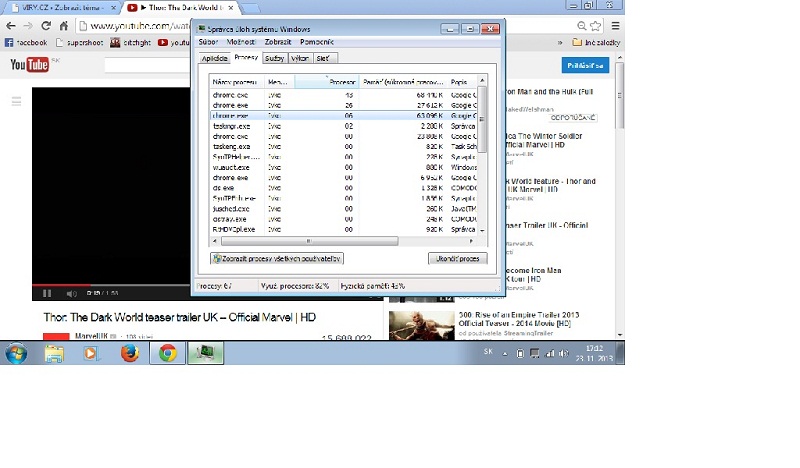Viewport: 800px width, 468px height.
Task: Click the network tray icon
Action: (x=549, y=353)
